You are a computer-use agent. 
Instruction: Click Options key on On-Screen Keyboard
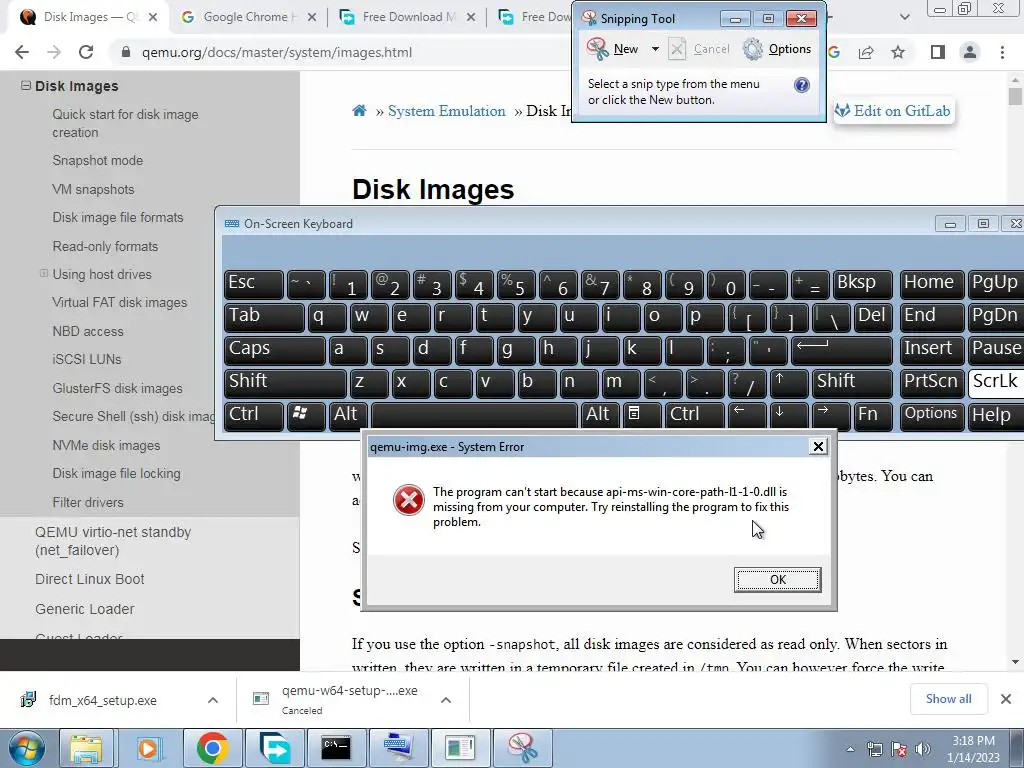click(931, 415)
